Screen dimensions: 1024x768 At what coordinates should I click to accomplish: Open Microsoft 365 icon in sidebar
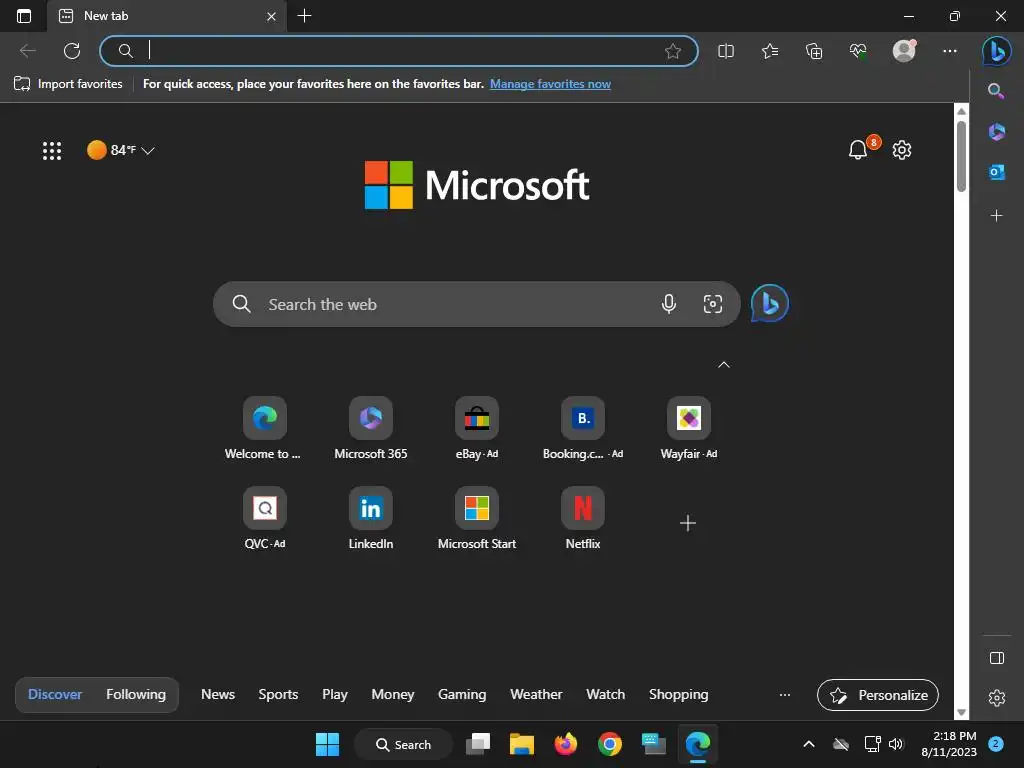pos(997,132)
